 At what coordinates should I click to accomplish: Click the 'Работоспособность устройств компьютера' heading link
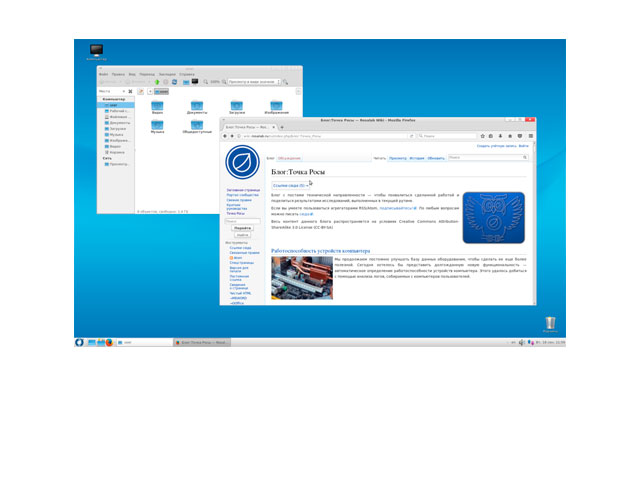(x=320, y=250)
